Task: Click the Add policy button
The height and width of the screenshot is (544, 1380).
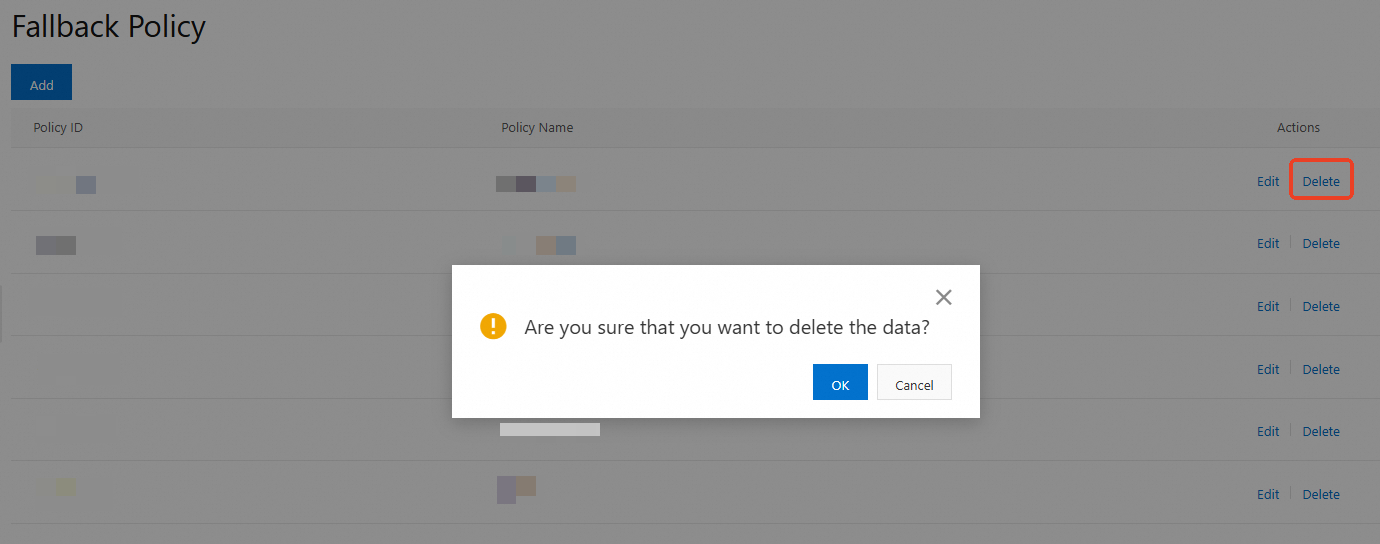Action: tap(41, 84)
